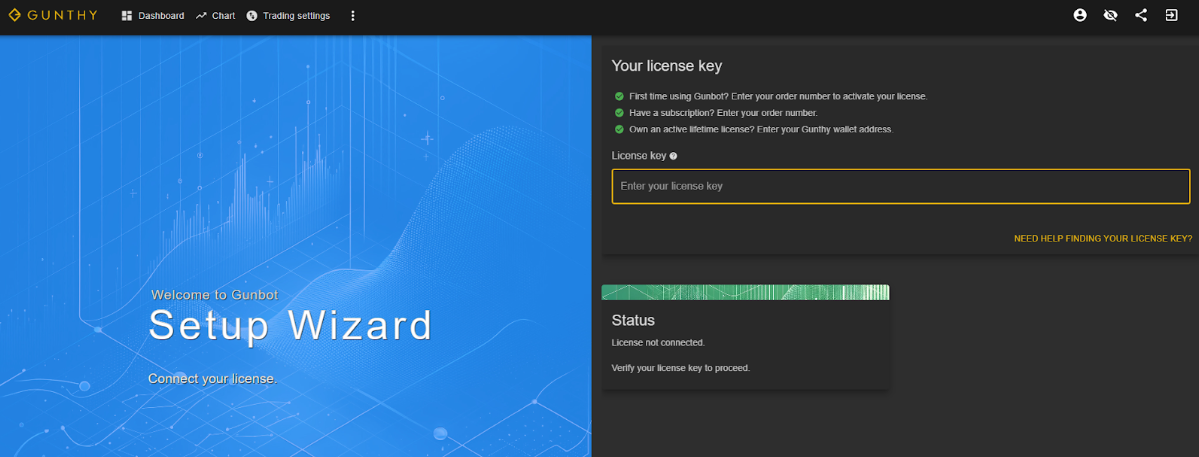Click 'Verify your license key to proceed.' text

[681, 368]
